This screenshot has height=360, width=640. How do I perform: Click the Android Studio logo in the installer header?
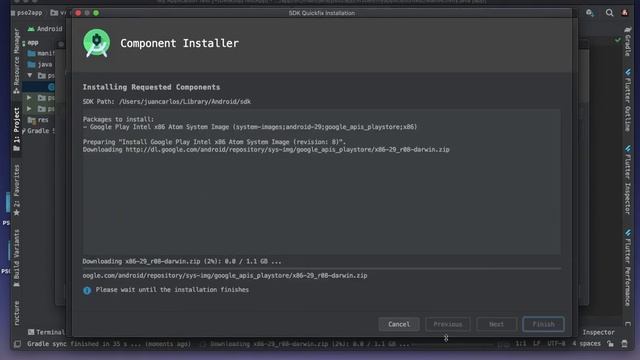tap(97, 43)
